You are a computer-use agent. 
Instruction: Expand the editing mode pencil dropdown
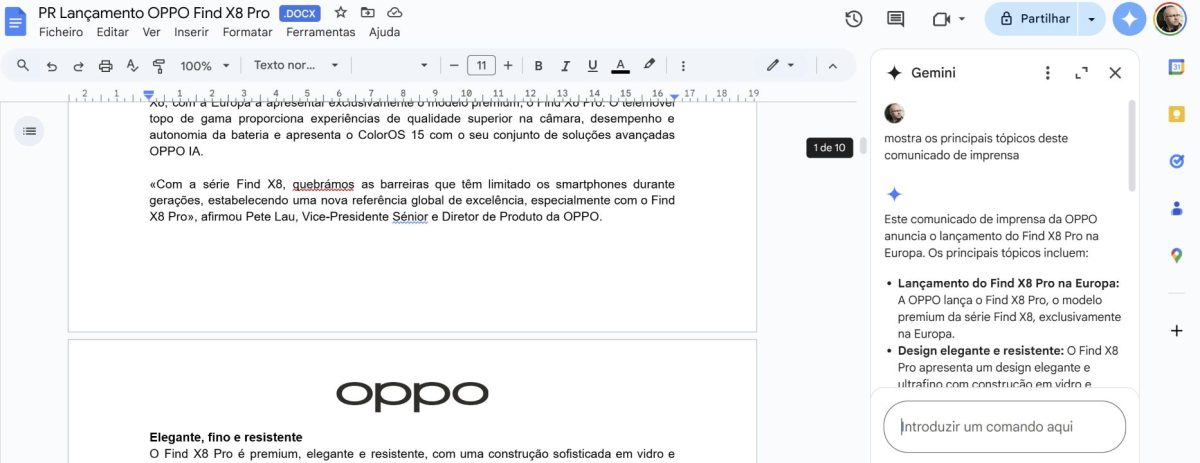pyautogui.click(x=780, y=66)
